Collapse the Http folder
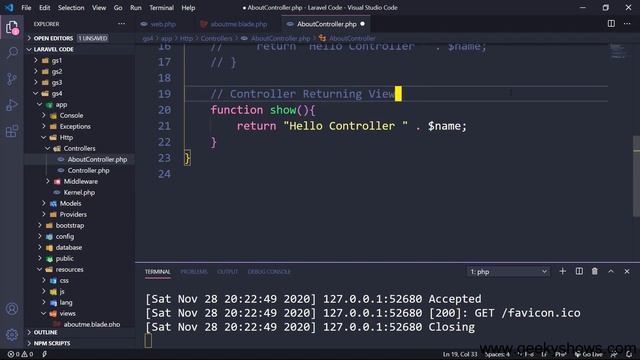Screen dimensions: 640x360 click(80, 138)
